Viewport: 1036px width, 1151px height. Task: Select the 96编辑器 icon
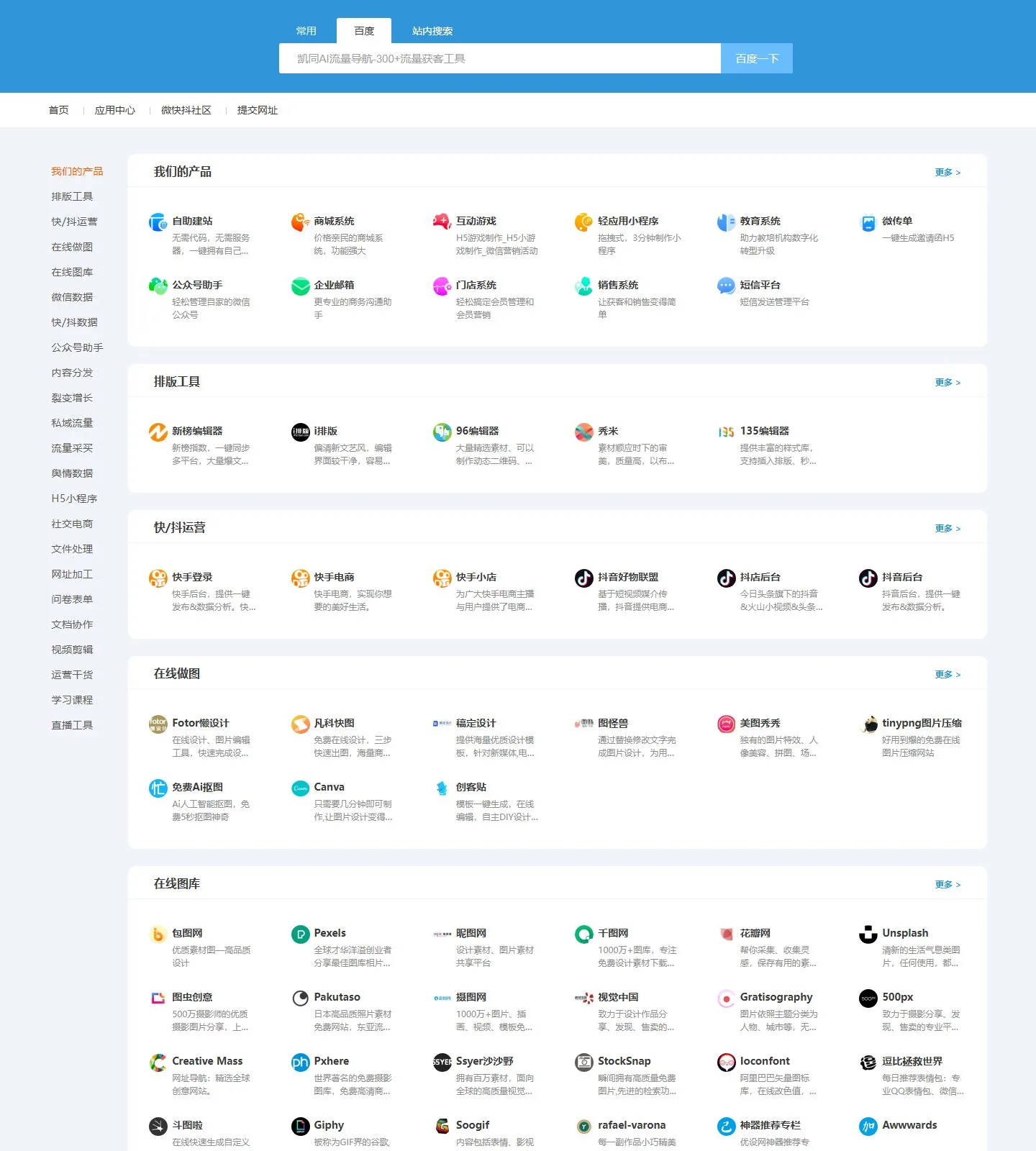coord(442,432)
